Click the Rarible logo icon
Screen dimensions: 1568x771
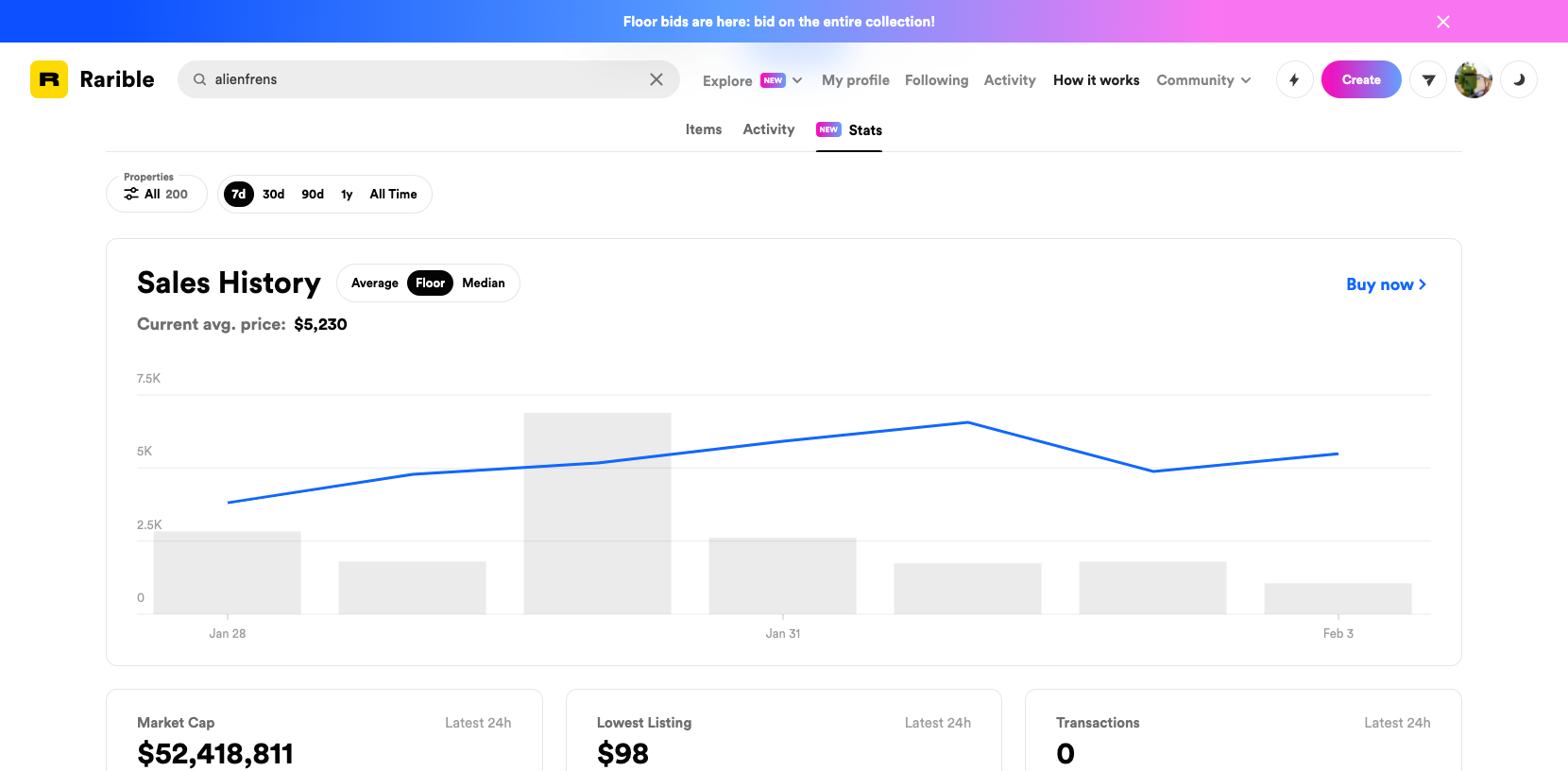49,79
